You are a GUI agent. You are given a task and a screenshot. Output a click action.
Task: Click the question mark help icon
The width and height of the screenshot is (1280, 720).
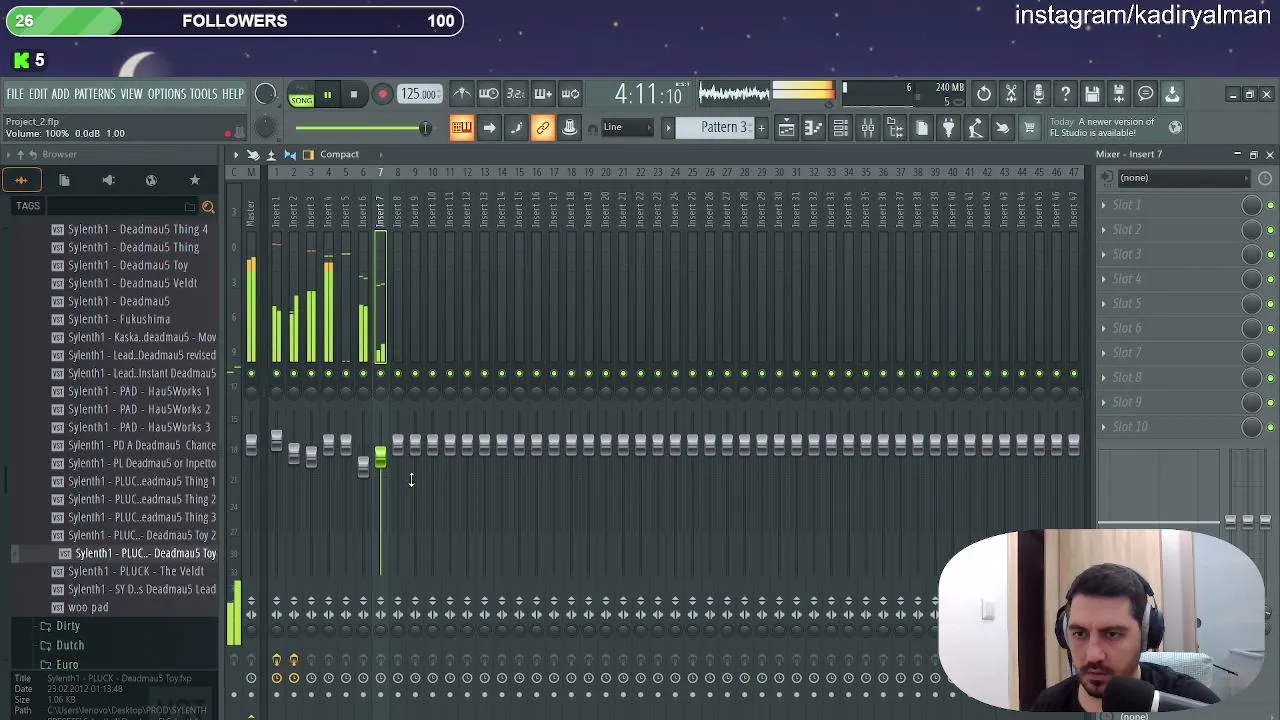1065,94
